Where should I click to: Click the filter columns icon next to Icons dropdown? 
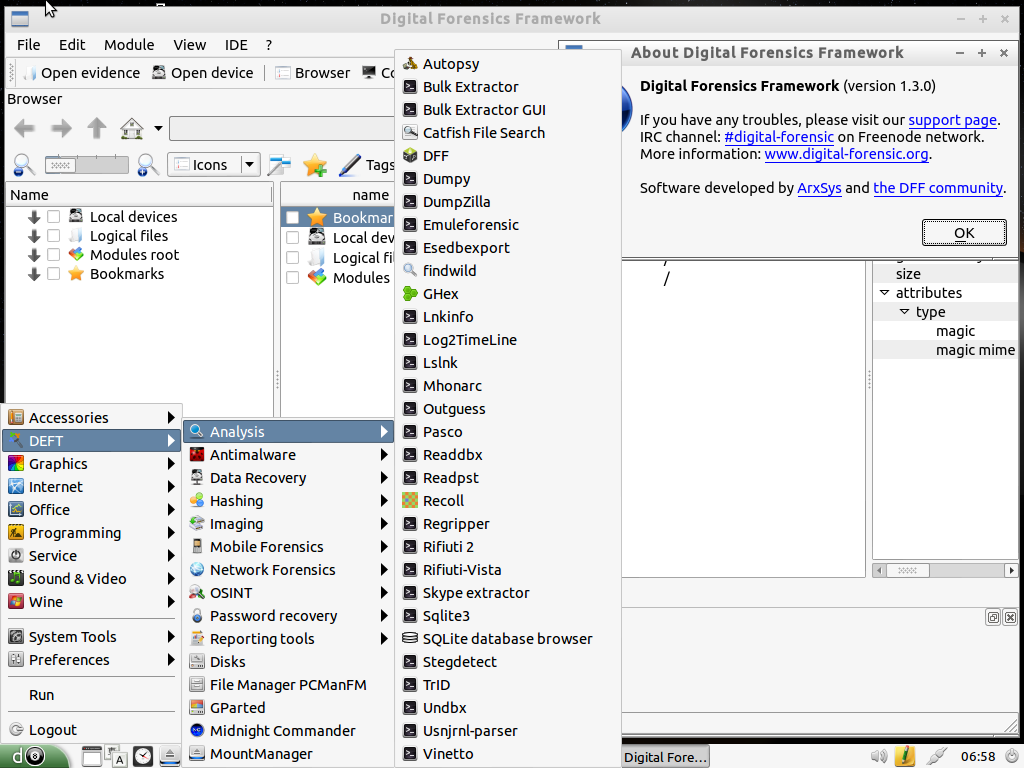coord(279,165)
